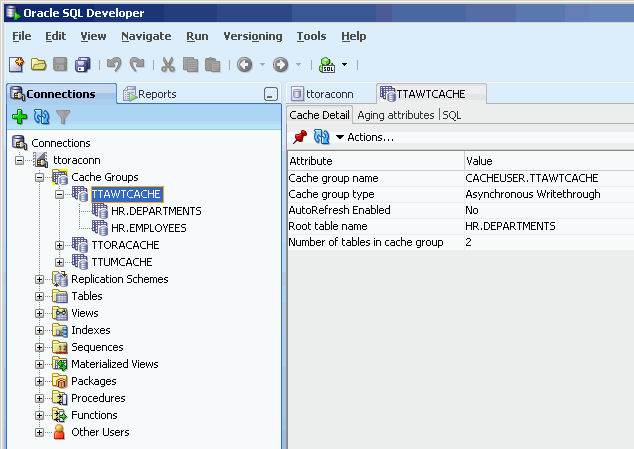Click the Save All toolbar icon
The width and height of the screenshot is (634, 449).
pos(83,65)
